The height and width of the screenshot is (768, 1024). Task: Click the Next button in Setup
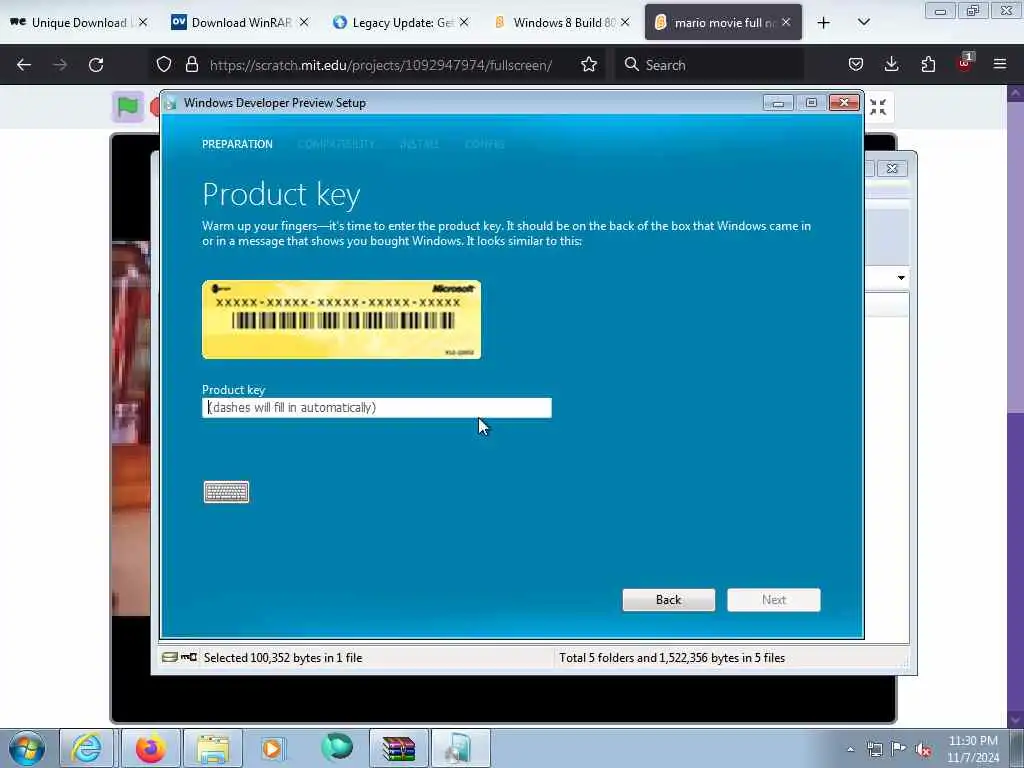point(773,600)
